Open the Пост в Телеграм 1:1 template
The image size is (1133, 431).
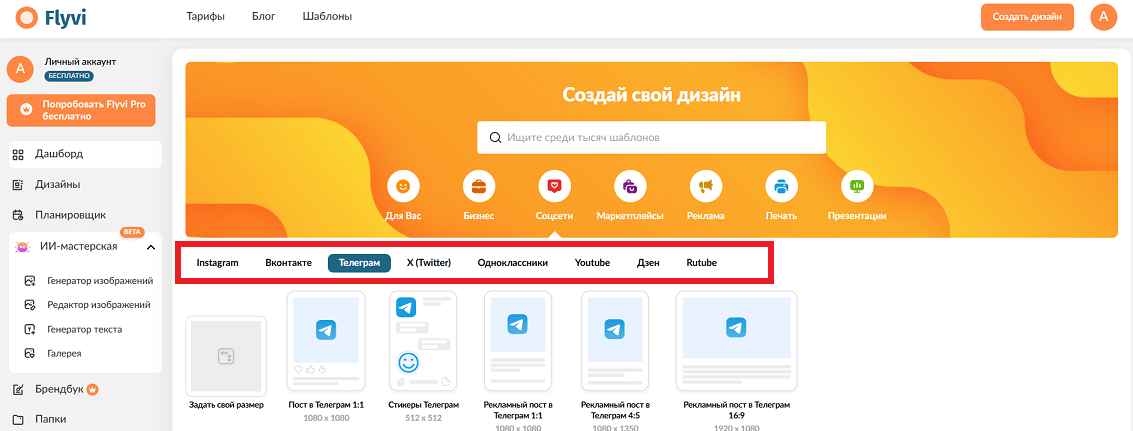(x=326, y=342)
